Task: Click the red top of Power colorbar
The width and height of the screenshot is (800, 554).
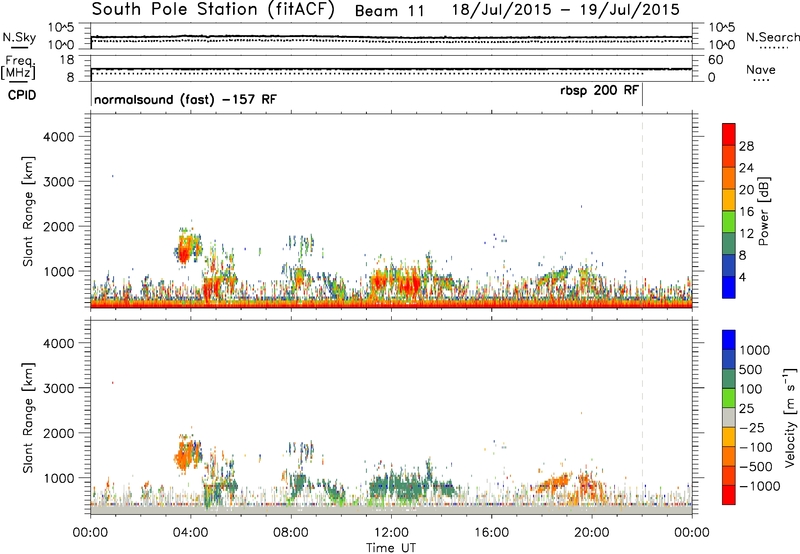Action: tap(729, 133)
